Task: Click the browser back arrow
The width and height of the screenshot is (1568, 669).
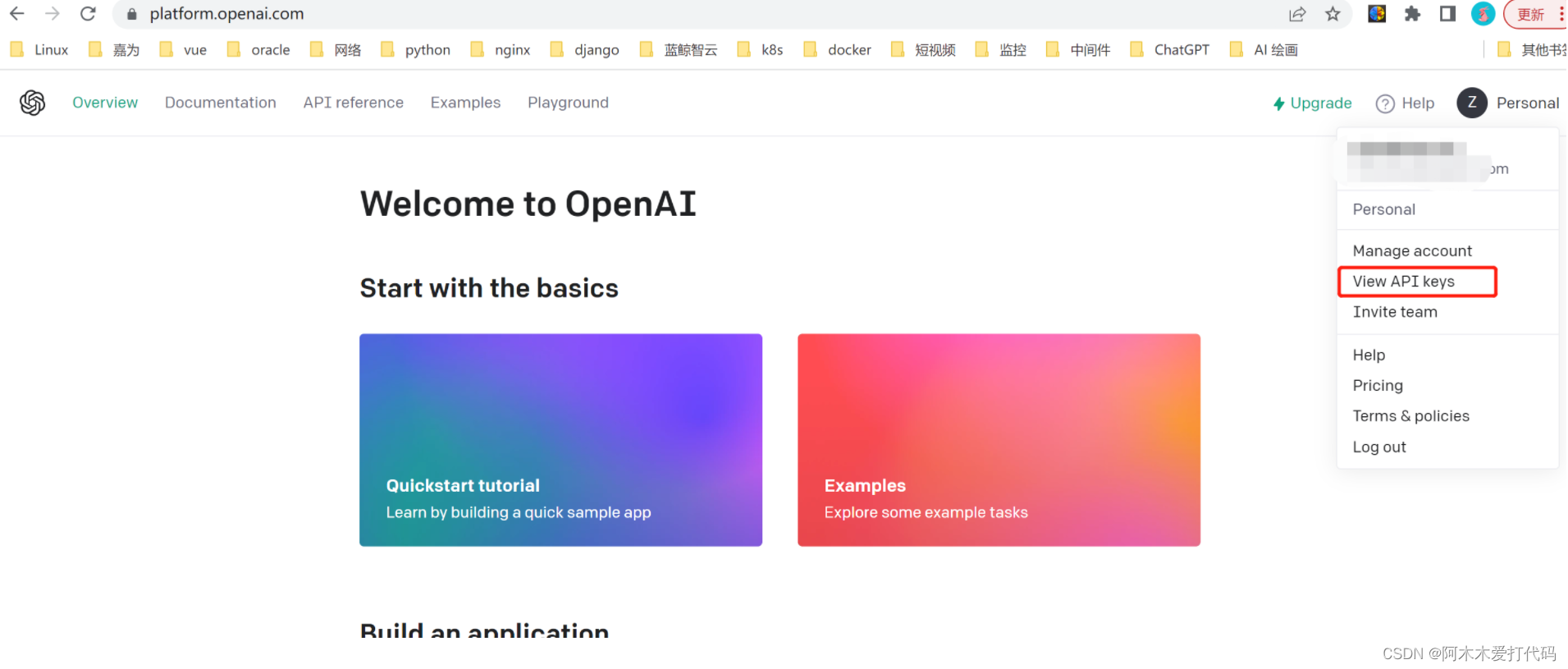Action: [x=16, y=14]
